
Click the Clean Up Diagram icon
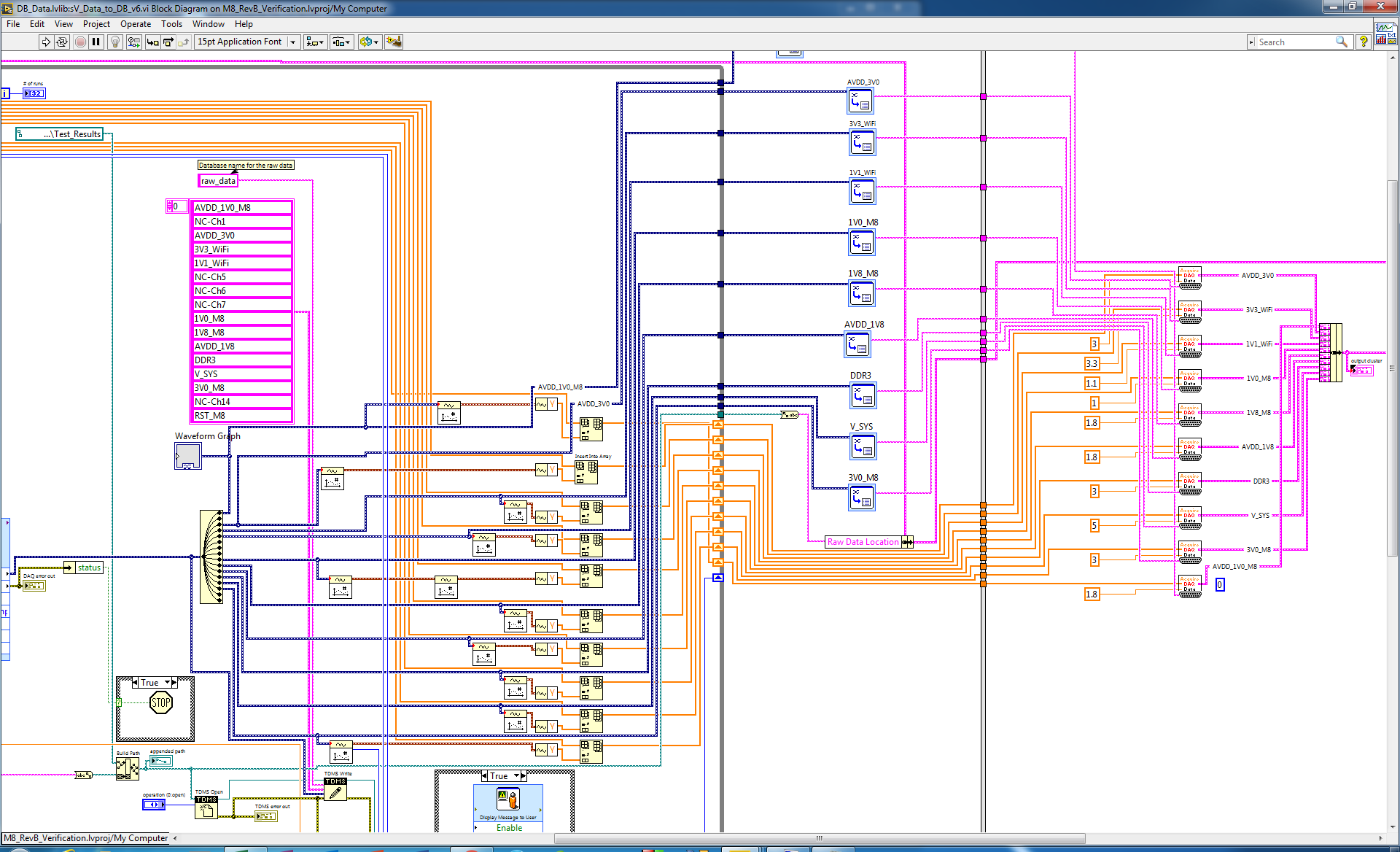(x=393, y=42)
